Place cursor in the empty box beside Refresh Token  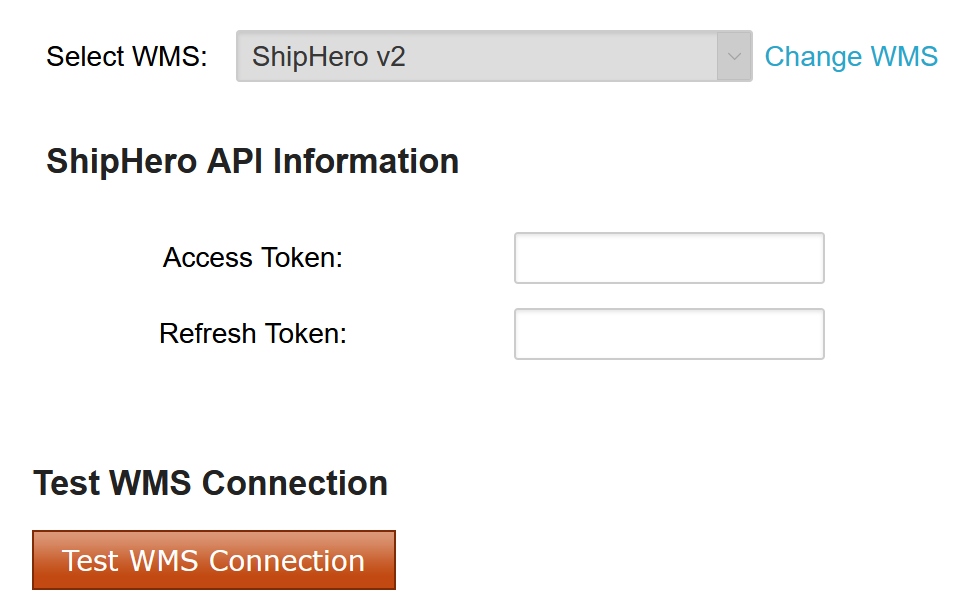pyautogui.click(x=669, y=334)
